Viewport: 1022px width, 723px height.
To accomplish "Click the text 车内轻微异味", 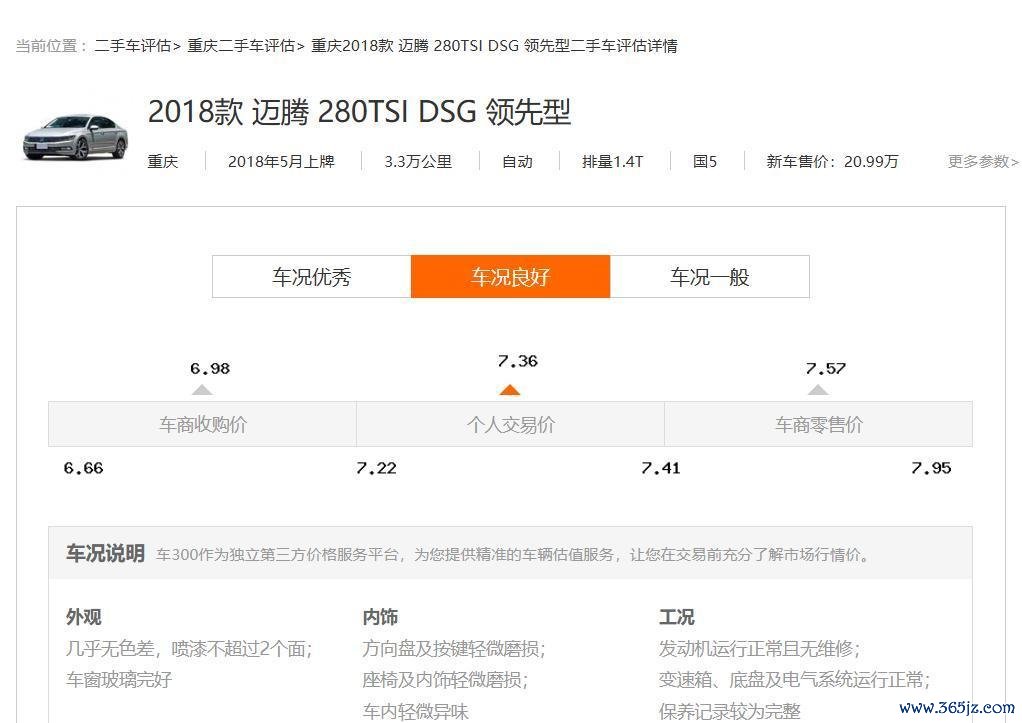I will [415, 711].
